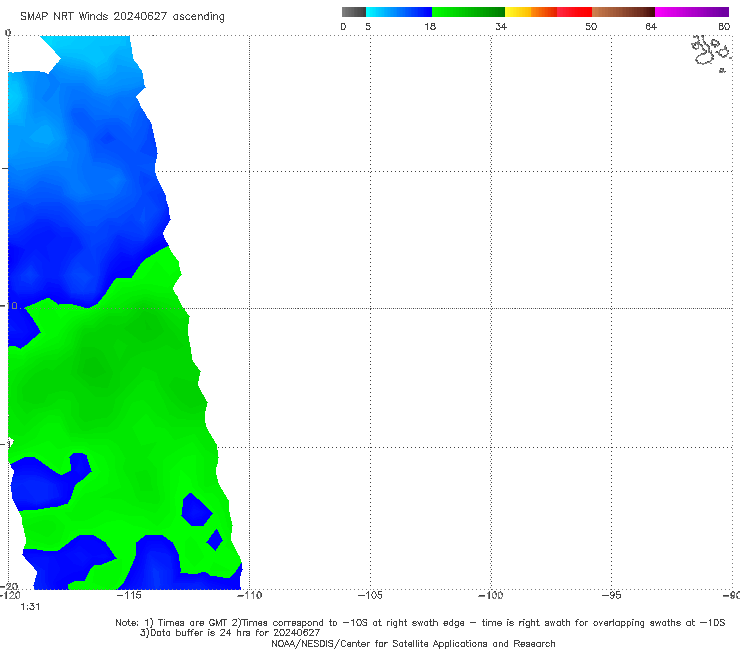Click the island outline in the top right corner
740x650 pixels.
pos(711,52)
